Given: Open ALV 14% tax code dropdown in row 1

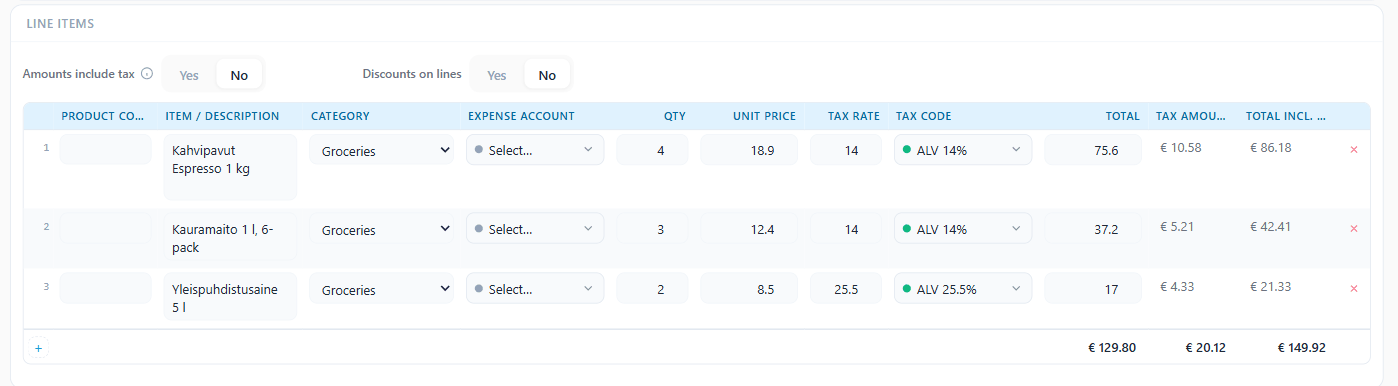Looking at the screenshot, I should (963, 150).
